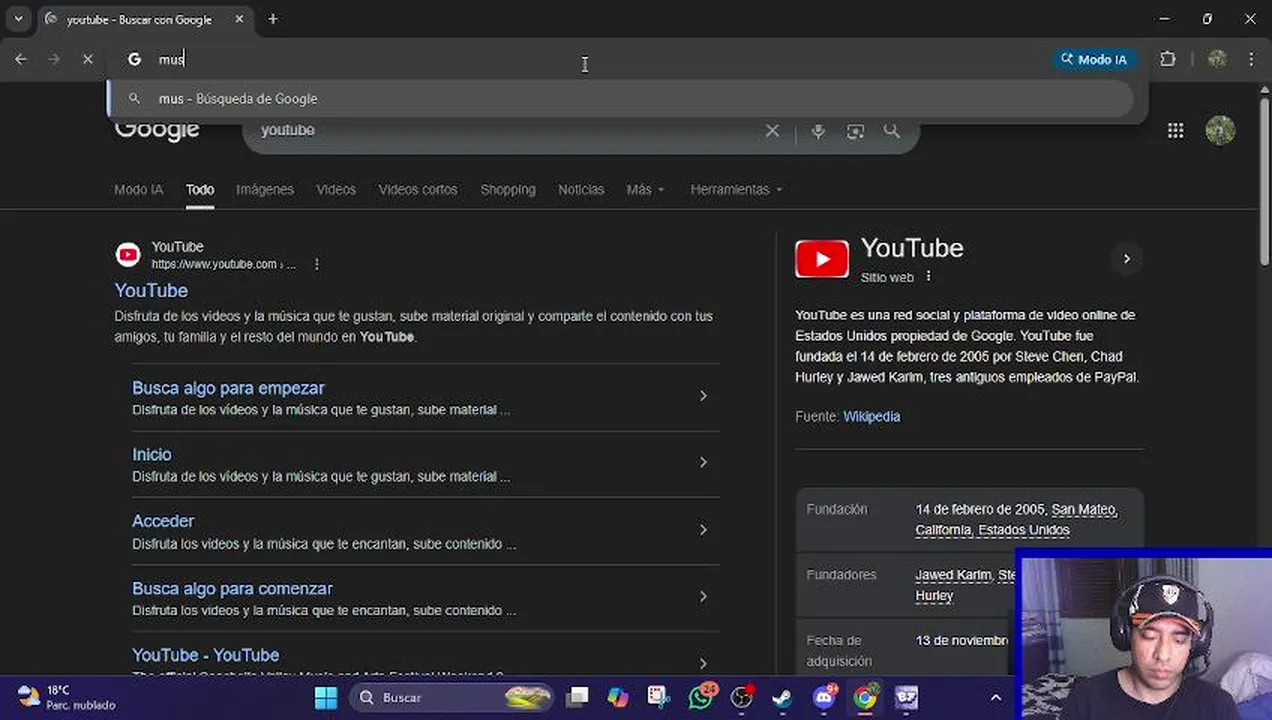Expand the Herramientas dropdown
Screen dimensions: 1272x720
736,189
